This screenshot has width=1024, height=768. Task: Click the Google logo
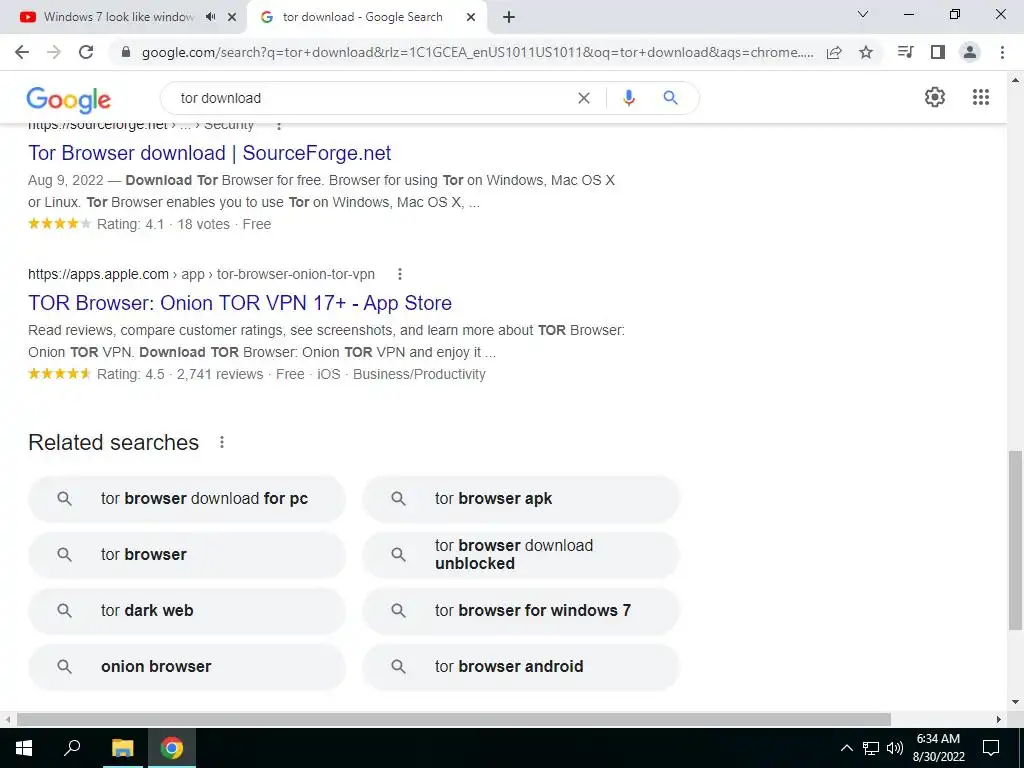pos(69,99)
